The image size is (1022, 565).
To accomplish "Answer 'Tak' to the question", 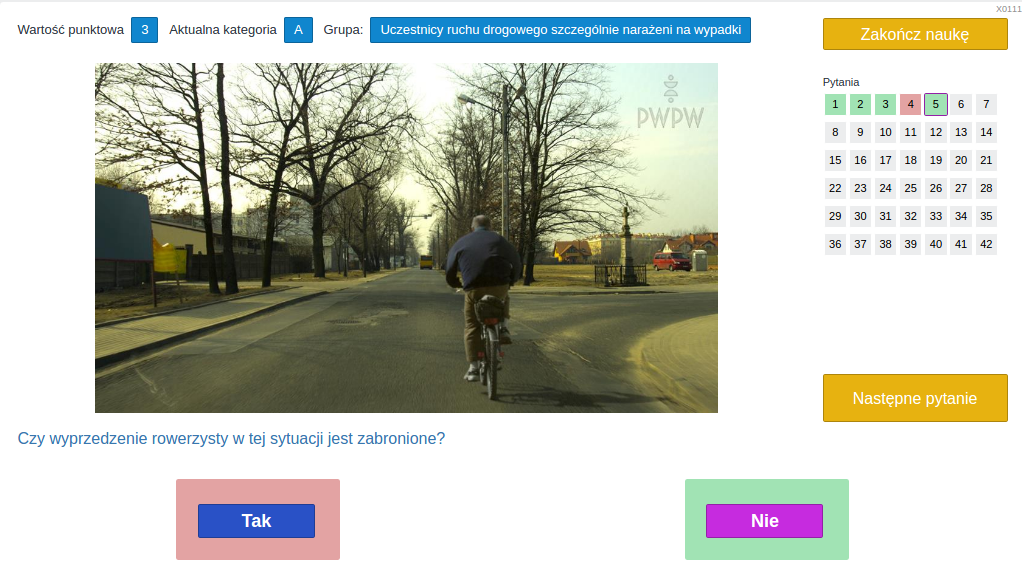I will [x=256, y=521].
